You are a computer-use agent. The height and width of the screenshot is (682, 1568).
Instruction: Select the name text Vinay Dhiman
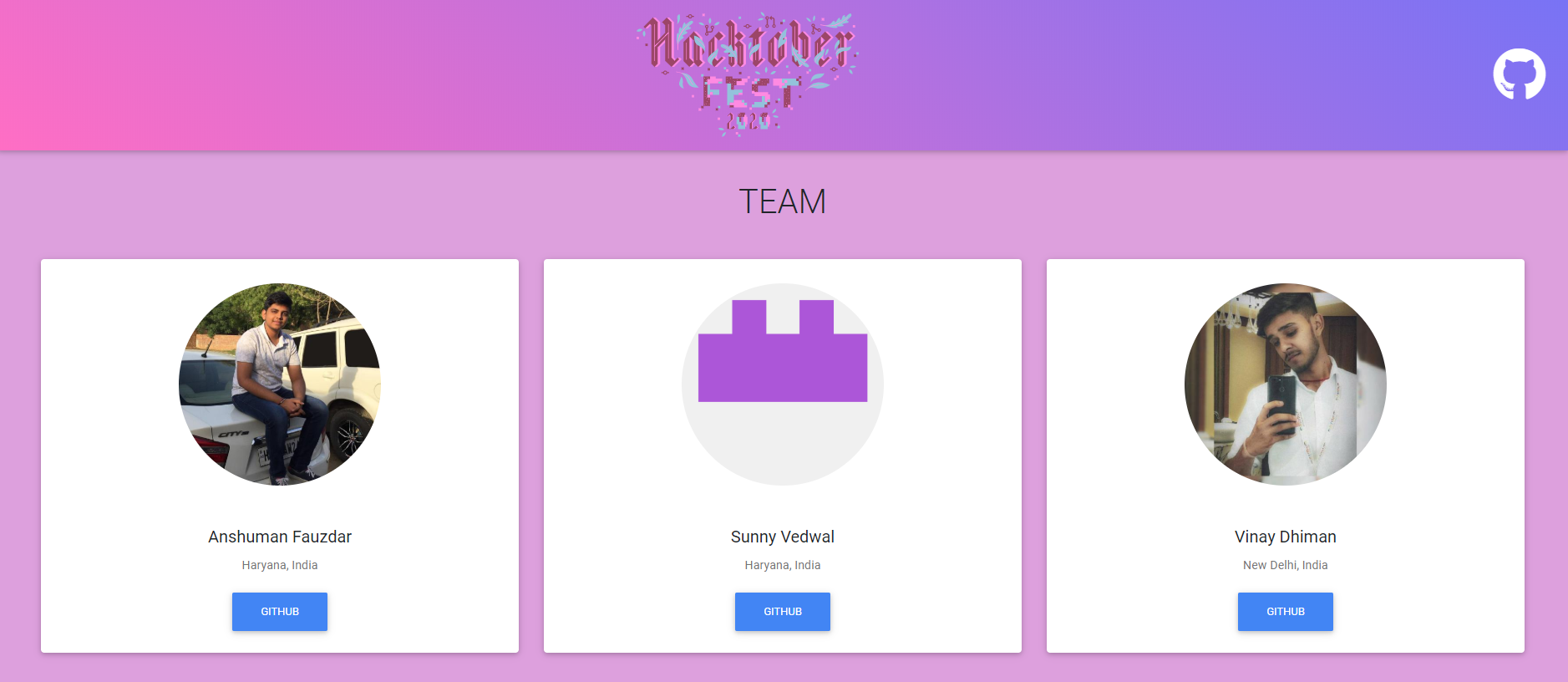[1286, 537]
